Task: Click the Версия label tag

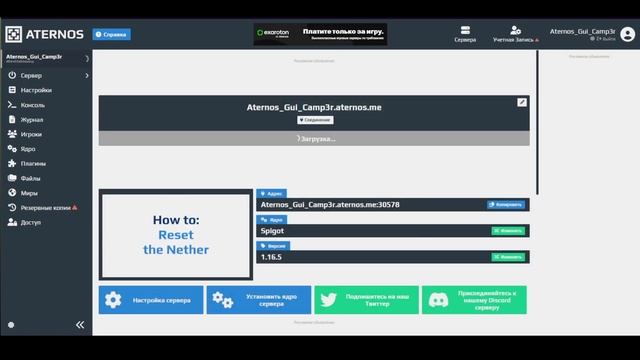Action: 273,246
